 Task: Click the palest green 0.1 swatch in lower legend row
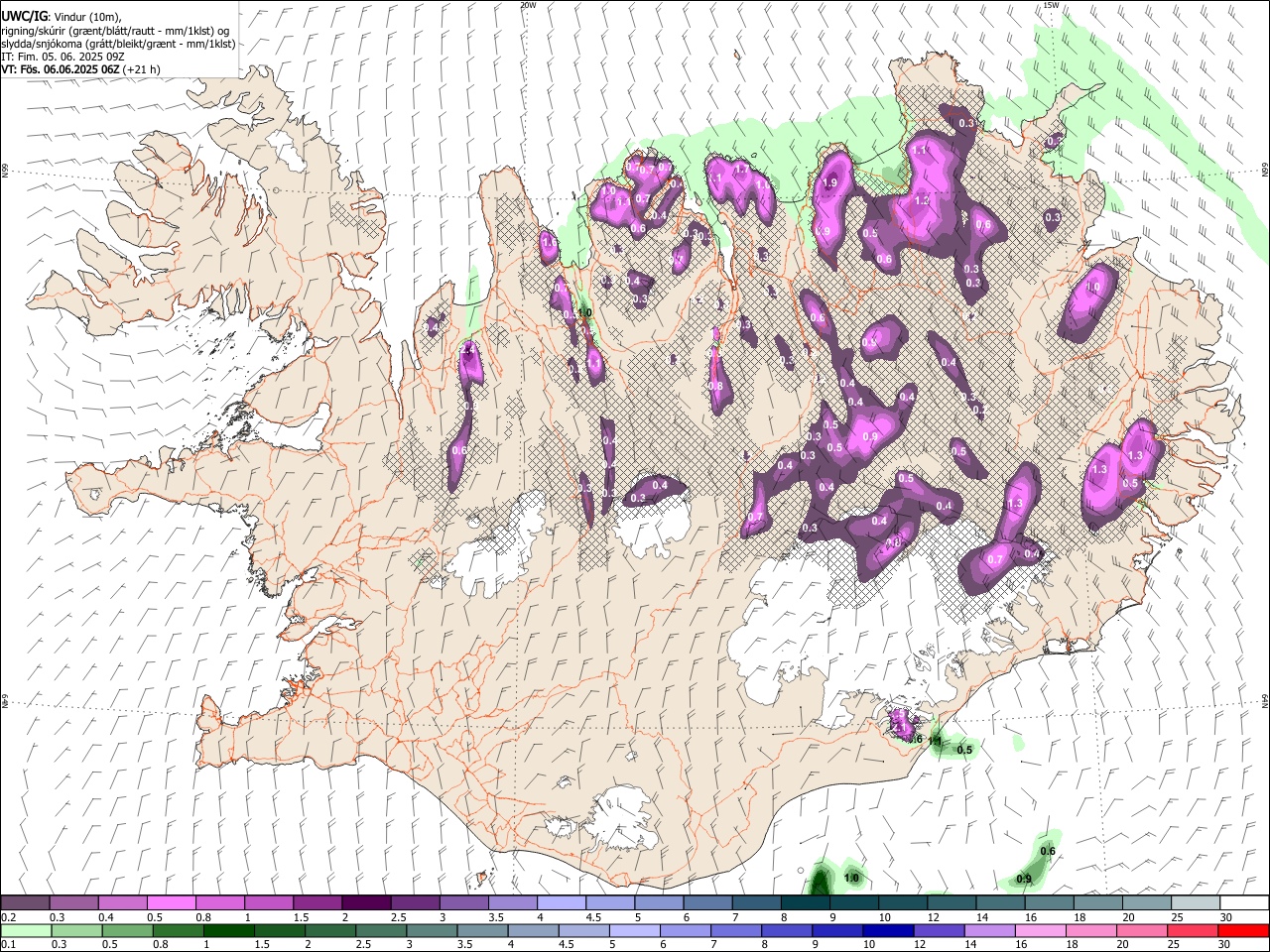pos(27,930)
